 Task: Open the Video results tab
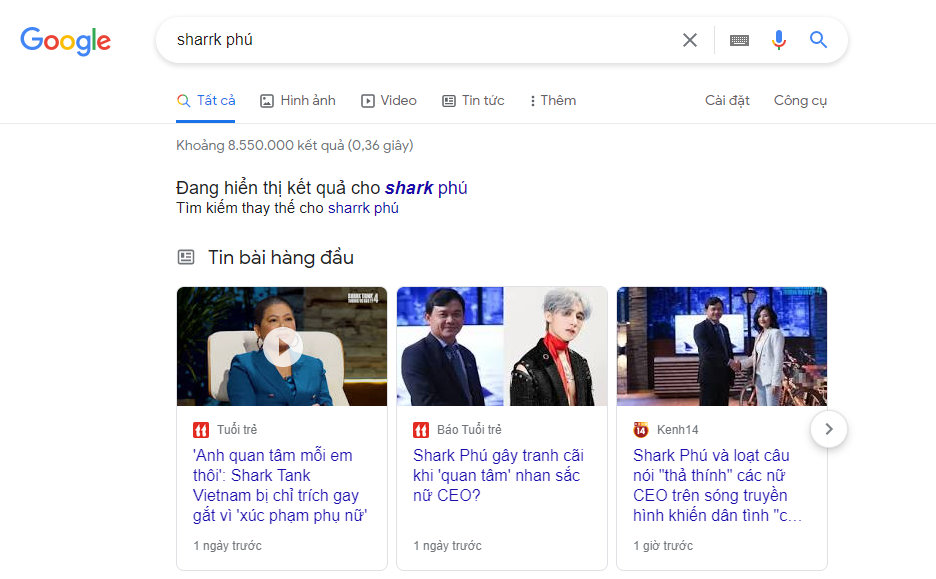pos(389,101)
